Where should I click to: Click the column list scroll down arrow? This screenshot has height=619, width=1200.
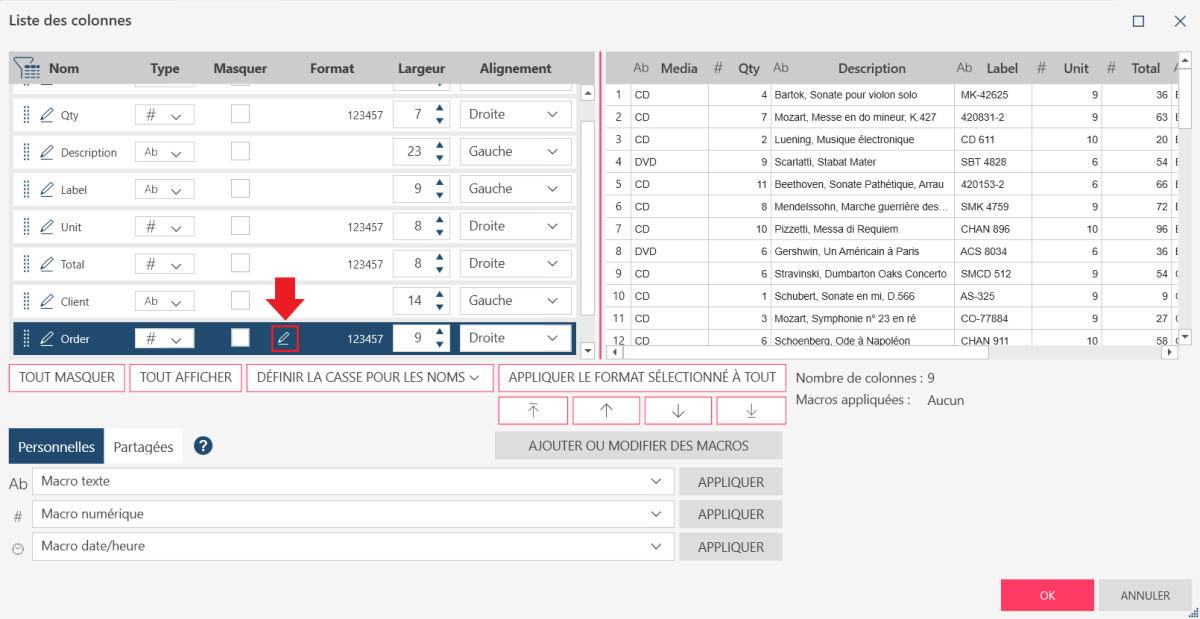(x=587, y=351)
